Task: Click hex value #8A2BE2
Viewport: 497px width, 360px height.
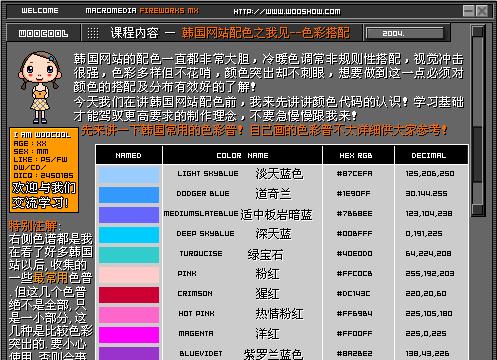Action: click(355, 353)
